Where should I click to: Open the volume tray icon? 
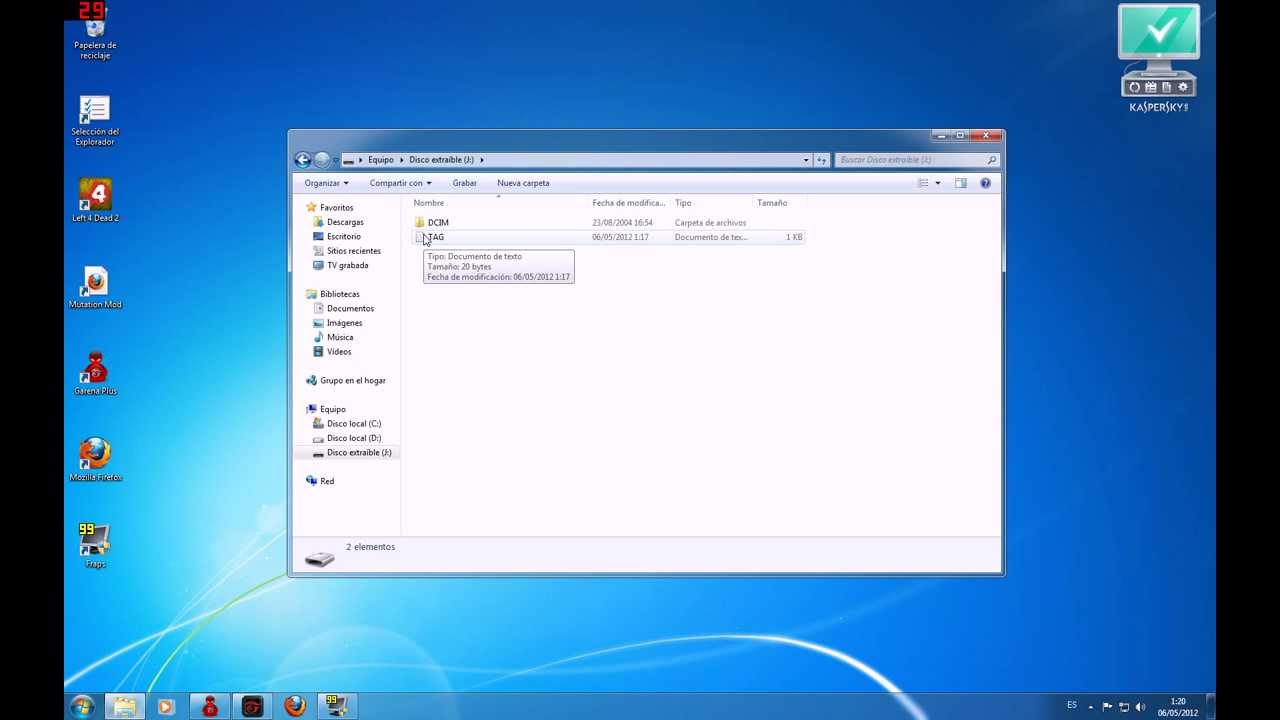tap(1139, 707)
